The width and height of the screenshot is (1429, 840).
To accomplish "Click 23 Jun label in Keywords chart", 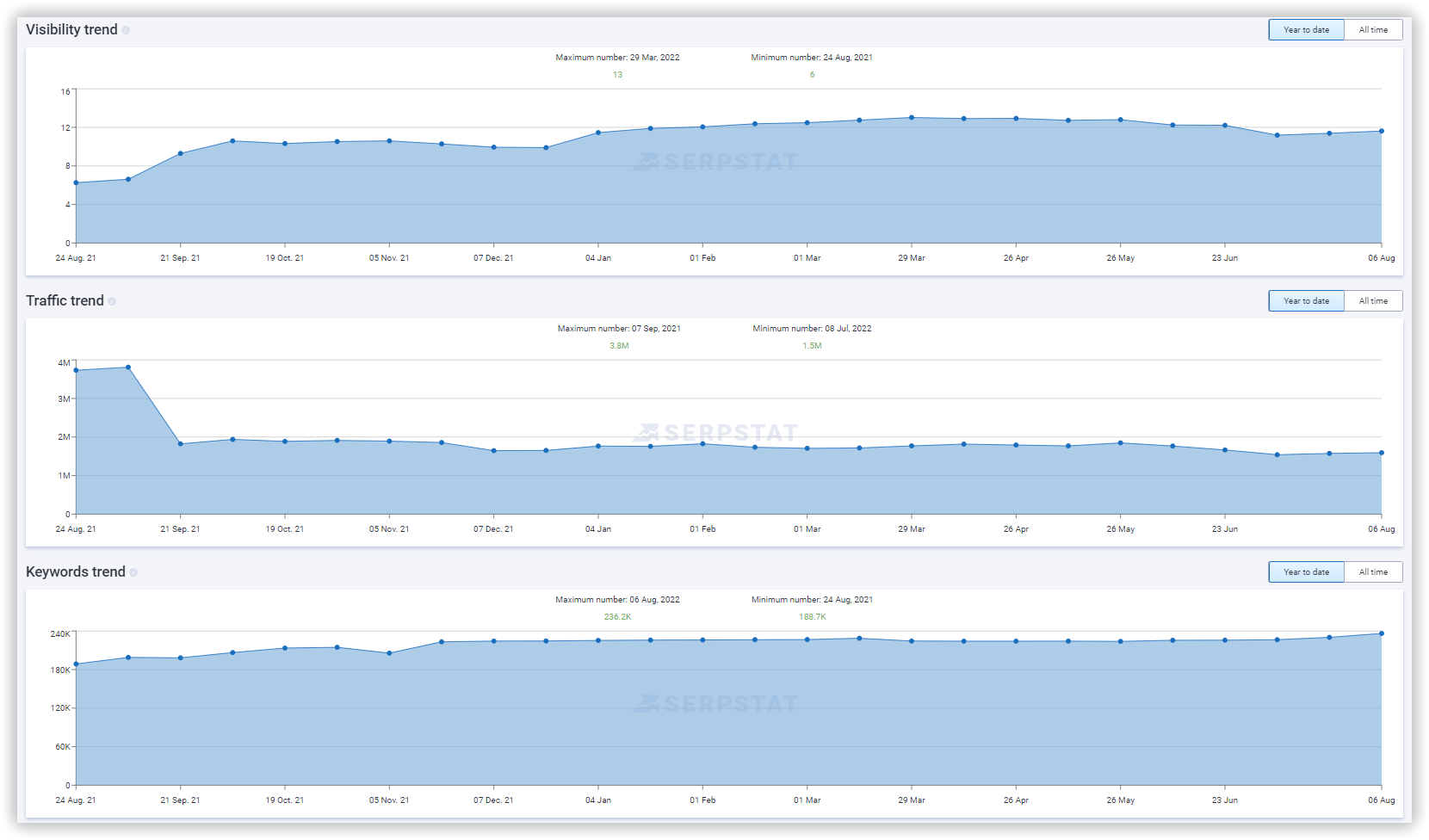I will [x=1225, y=800].
